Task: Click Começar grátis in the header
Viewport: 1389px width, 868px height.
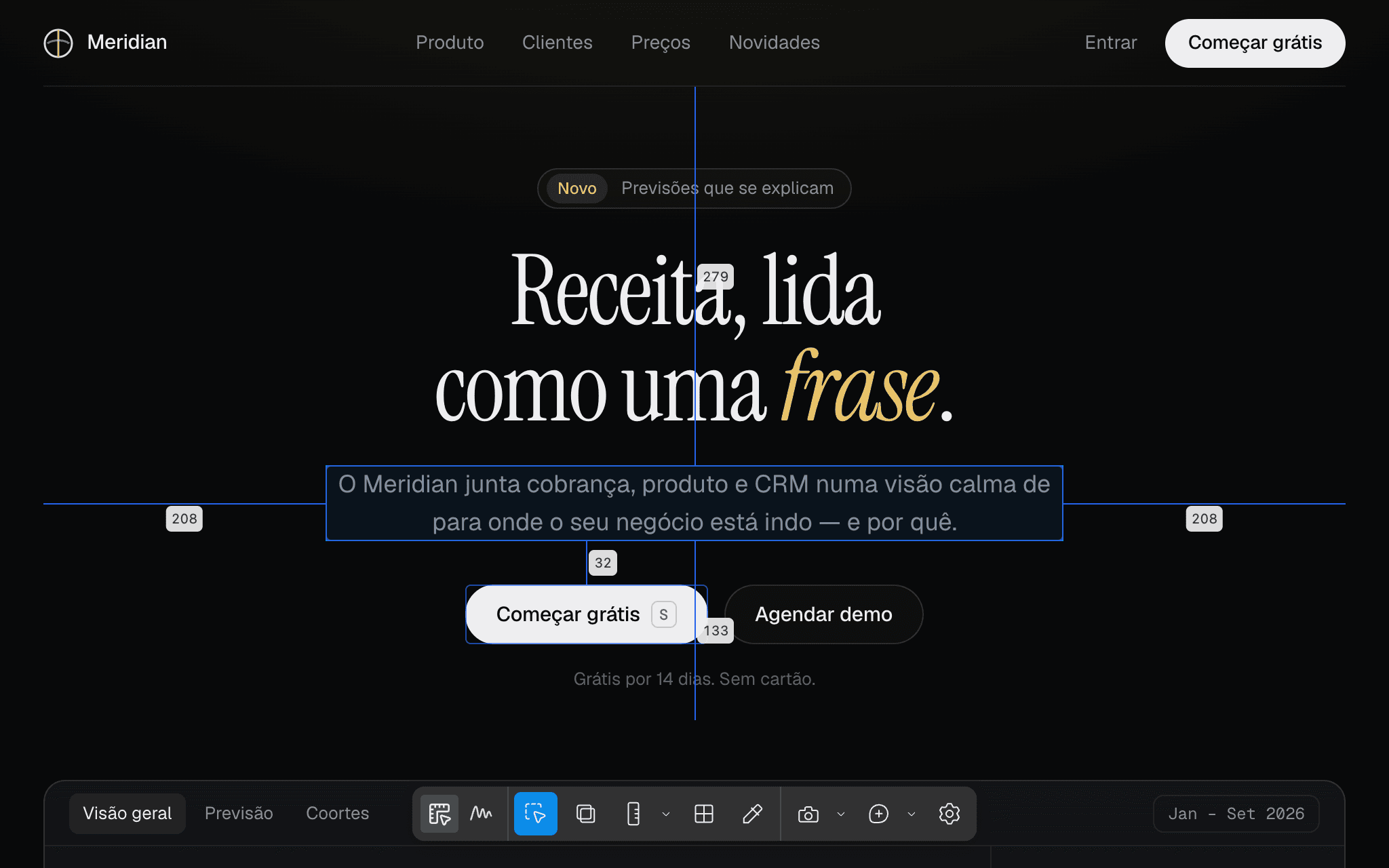Action: tap(1255, 43)
